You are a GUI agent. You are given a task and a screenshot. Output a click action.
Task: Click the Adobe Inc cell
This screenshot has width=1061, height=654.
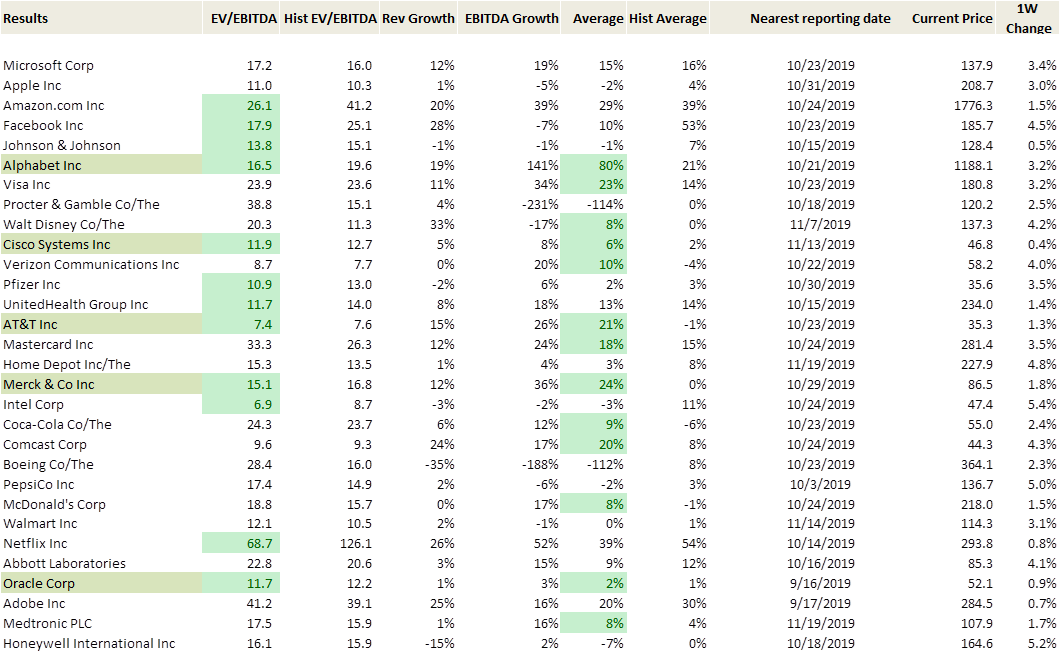coord(34,603)
